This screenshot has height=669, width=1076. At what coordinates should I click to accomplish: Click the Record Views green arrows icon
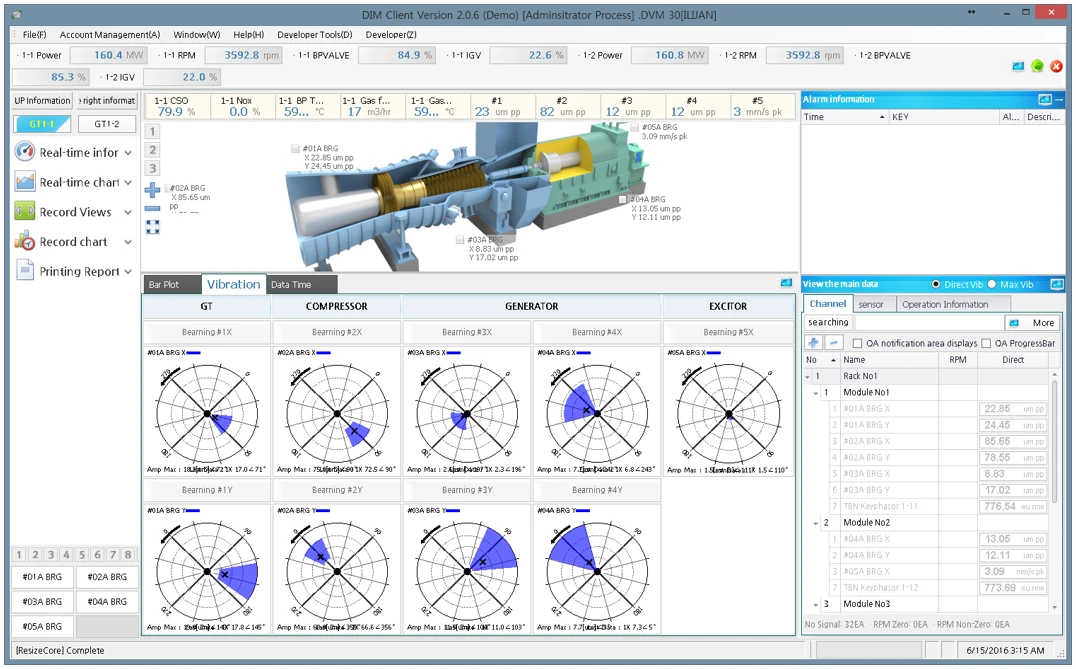[x=25, y=211]
